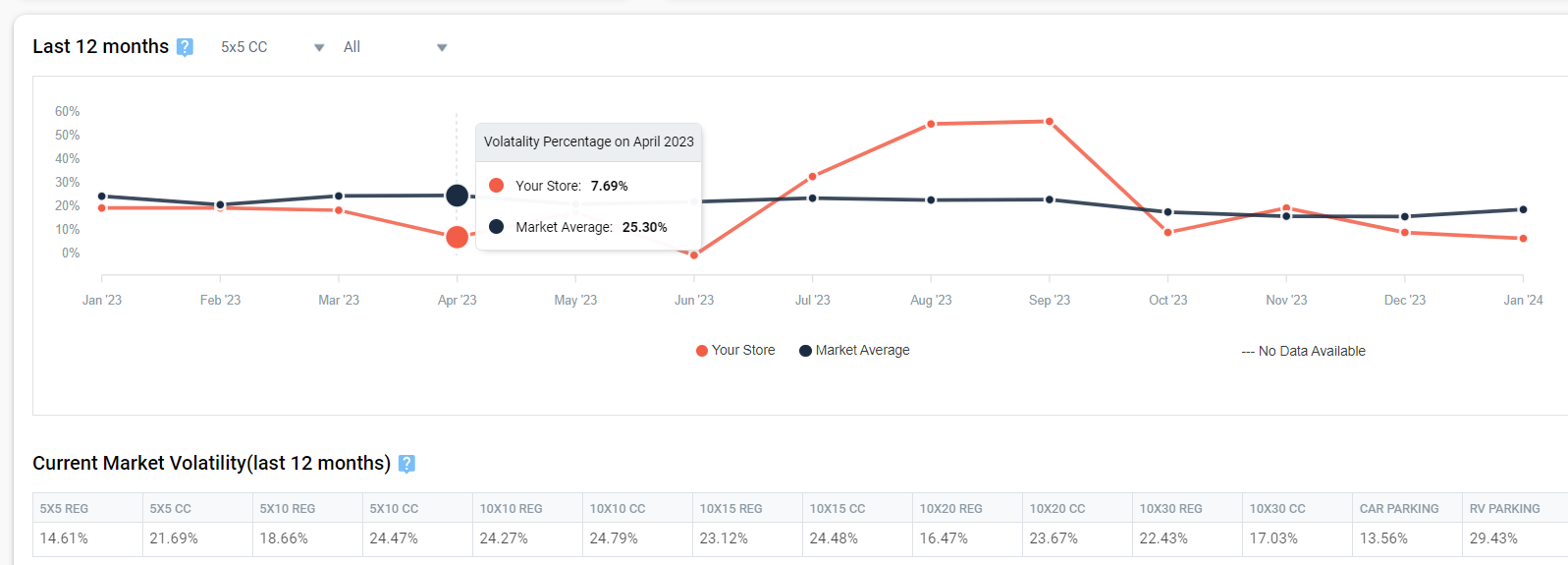This screenshot has height=565, width=1568.
Task: Click the 29.43% RV Parking volatility value
Action: point(1493,538)
